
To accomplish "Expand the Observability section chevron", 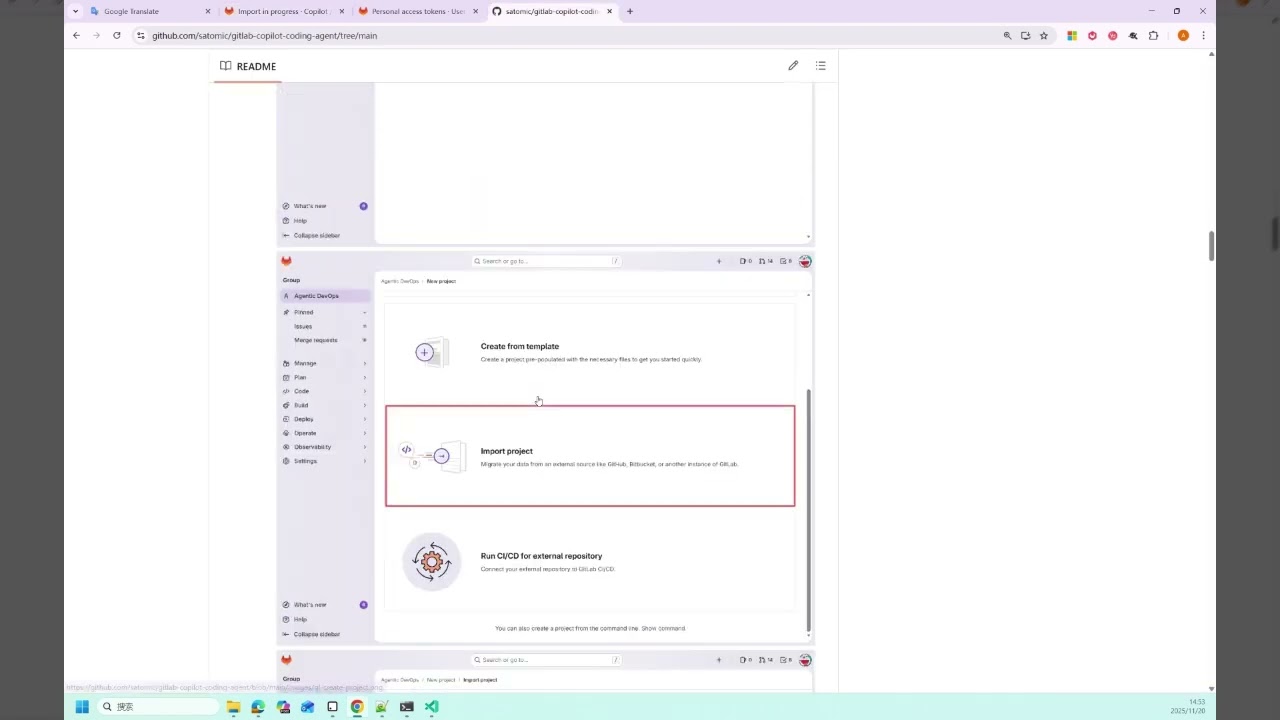I will pyautogui.click(x=364, y=447).
